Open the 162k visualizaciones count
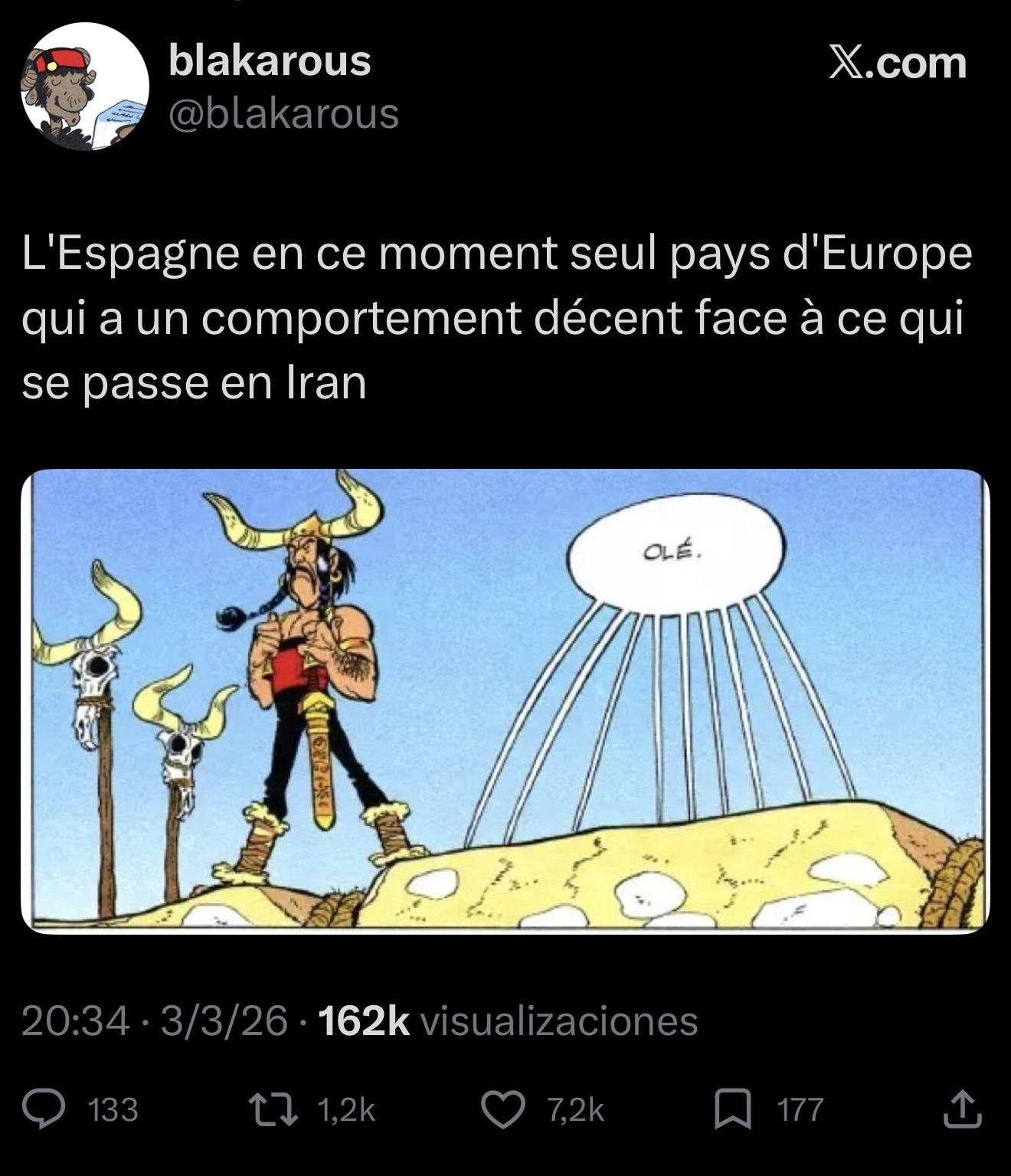 tap(508, 1021)
